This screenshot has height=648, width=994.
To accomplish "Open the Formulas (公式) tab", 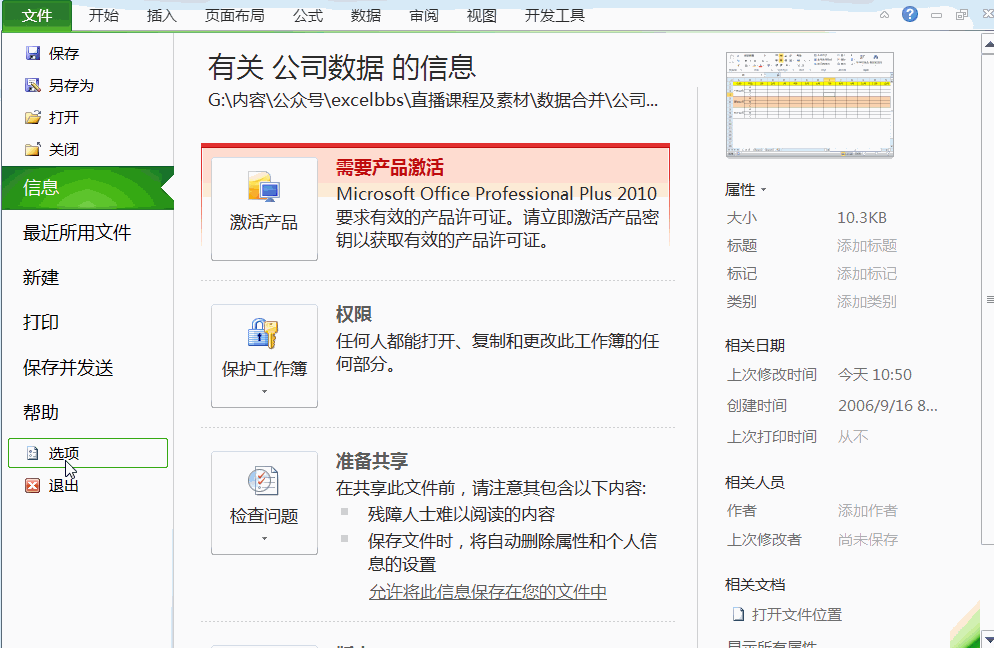I will point(308,15).
